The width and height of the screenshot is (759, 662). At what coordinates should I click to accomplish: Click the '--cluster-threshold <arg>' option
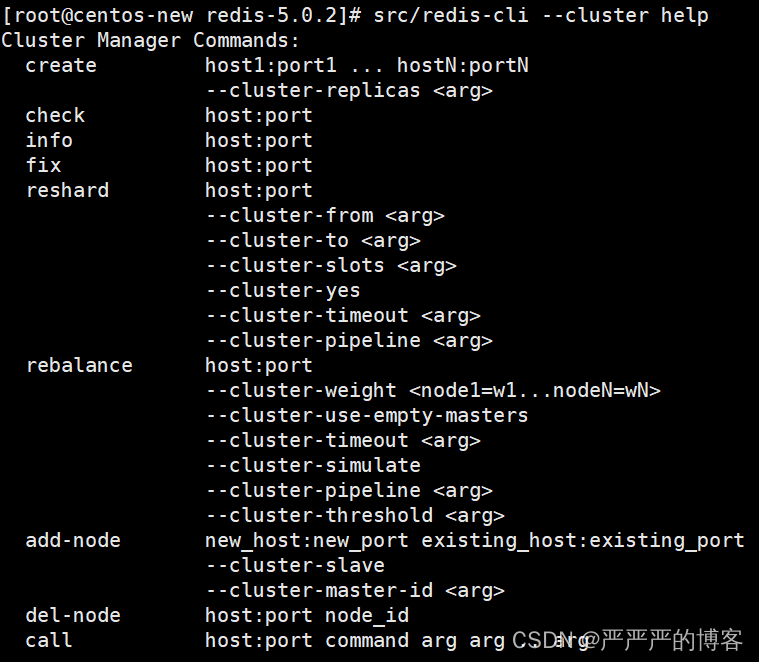355,515
